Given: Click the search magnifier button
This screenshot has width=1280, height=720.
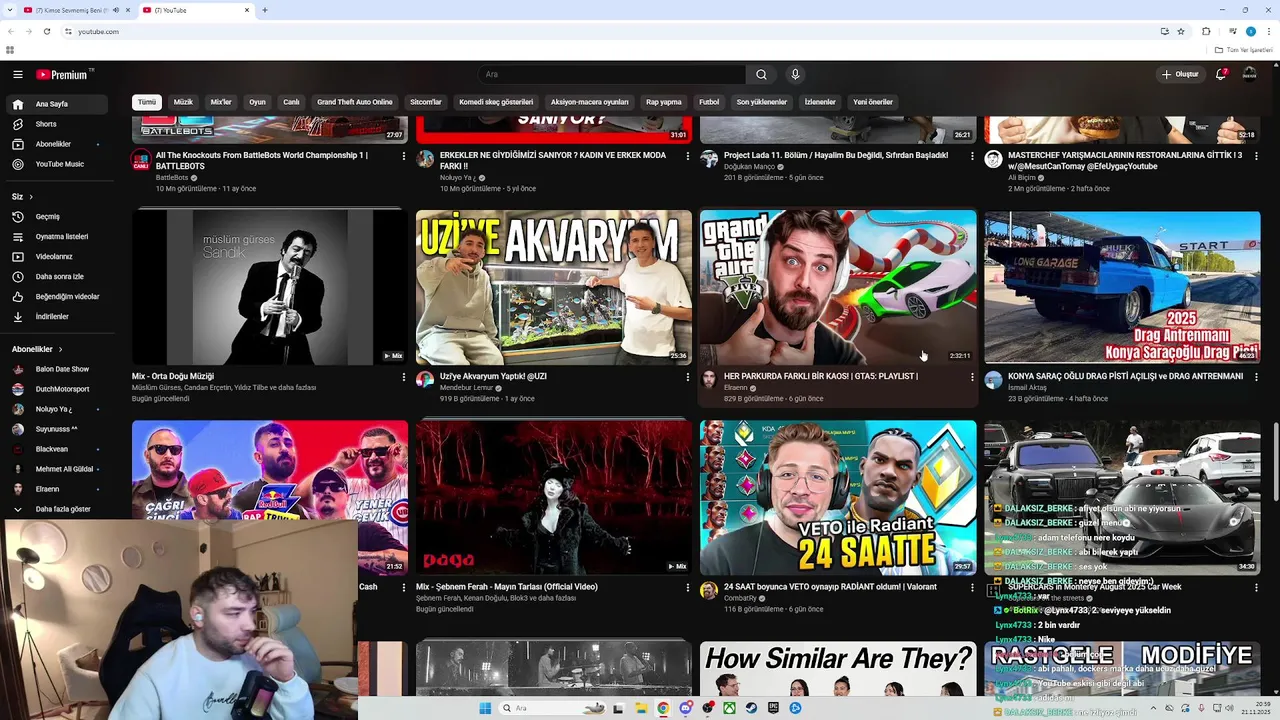Looking at the screenshot, I should [761, 74].
